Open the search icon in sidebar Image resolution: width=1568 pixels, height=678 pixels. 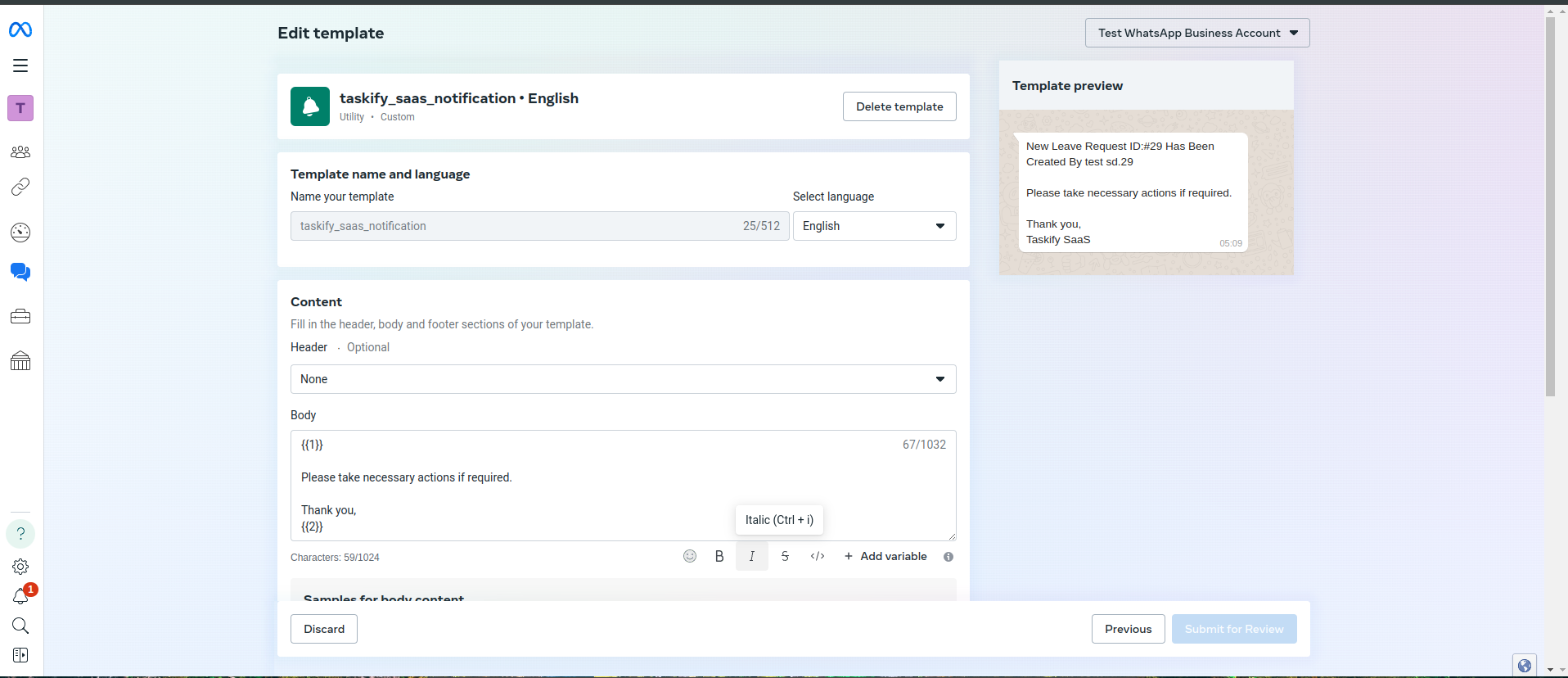(x=20, y=626)
